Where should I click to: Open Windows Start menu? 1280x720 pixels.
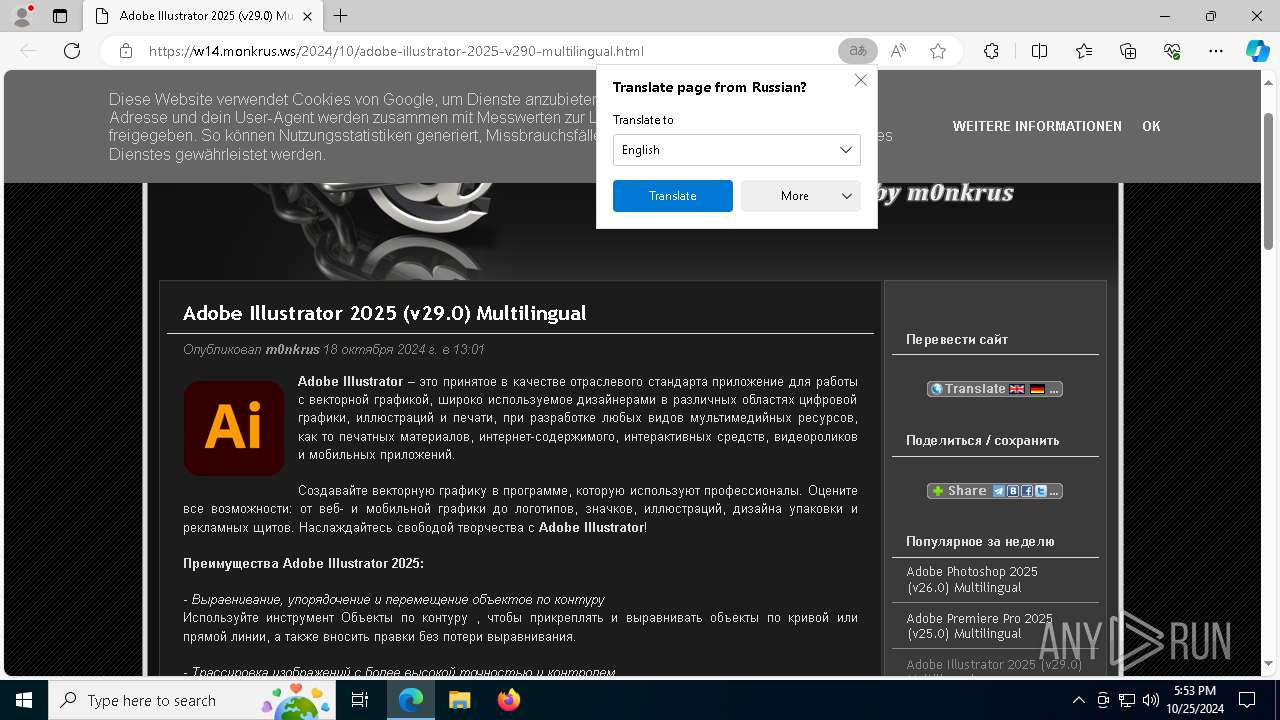(x=24, y=700)
